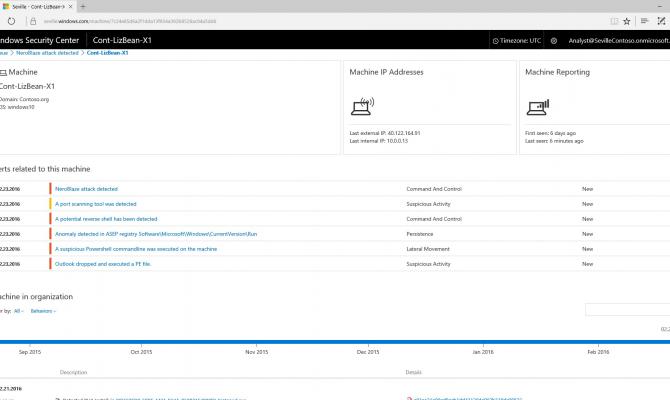Screen dimensions: 670x400
Task: Open the web note icon
Action: pos(661,21)
